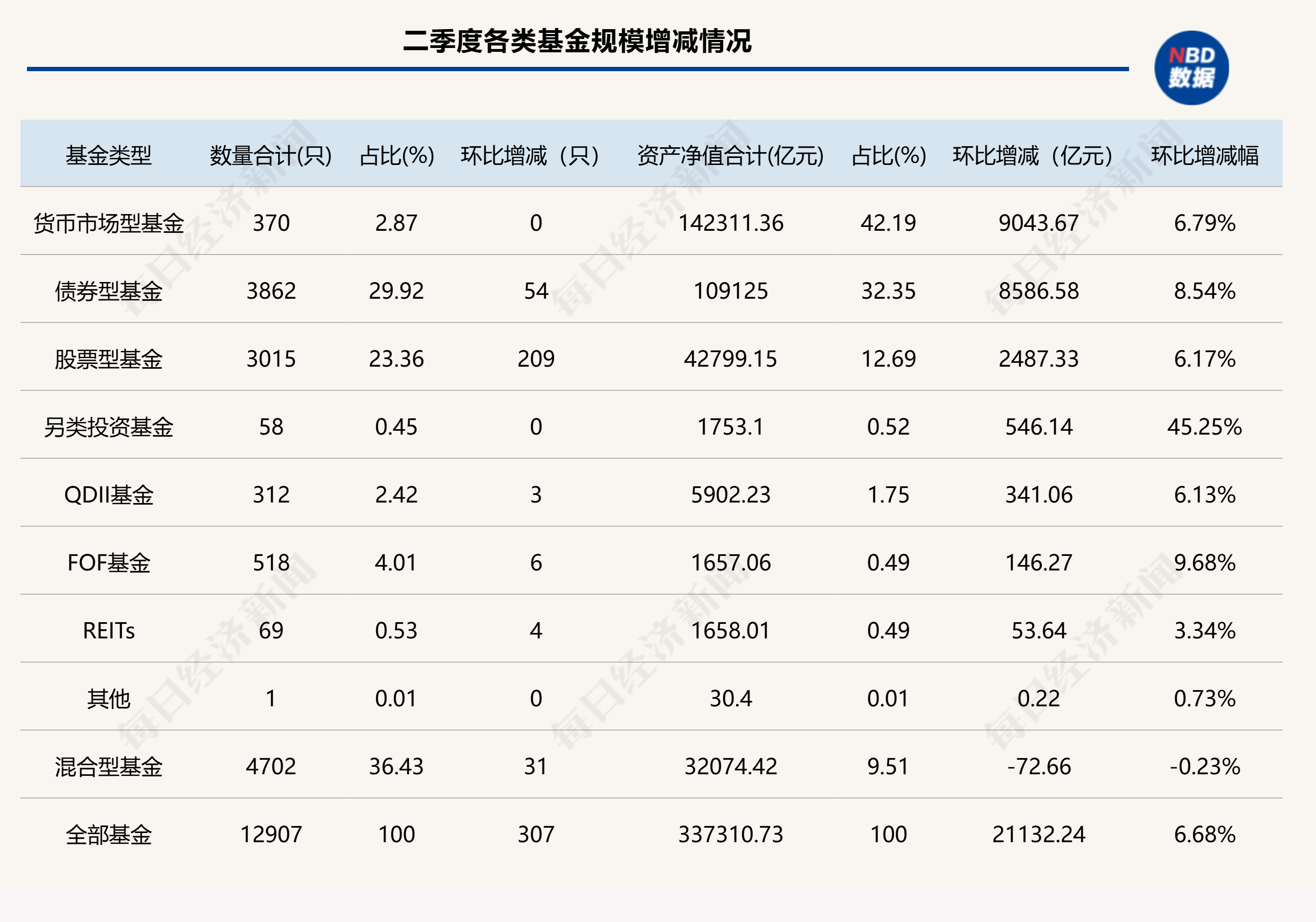Image resolution: width=1316 pixels, height=922 pixels.
Task: Click the -72.66 change value cell
Action: click(1038, 767)
